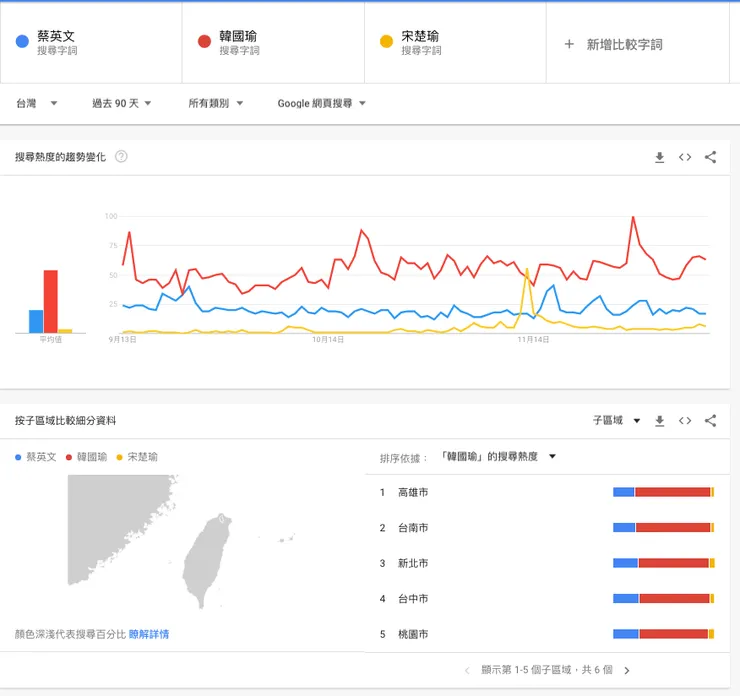This screenshot has width=740, height=696.
Task: Click the blue 蔡英文 color dot
Action: click(x=22, y=42)
